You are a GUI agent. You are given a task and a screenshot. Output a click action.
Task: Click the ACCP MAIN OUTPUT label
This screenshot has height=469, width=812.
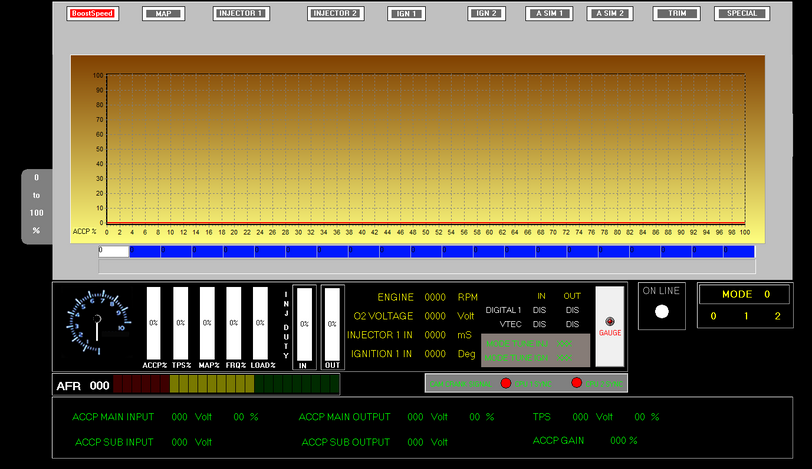coord(344,417)
